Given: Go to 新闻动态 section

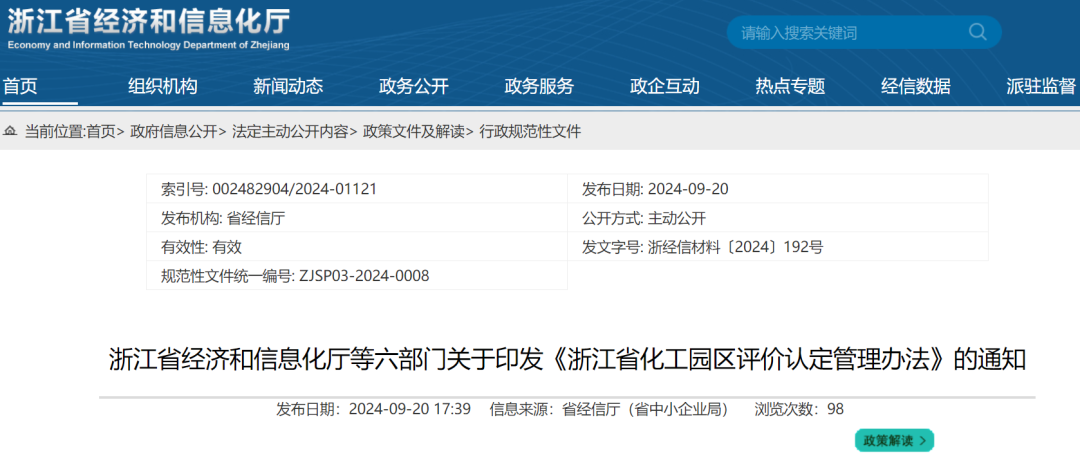Looking at the screenshot, I should pyautogui.click(x=288, y=86).
